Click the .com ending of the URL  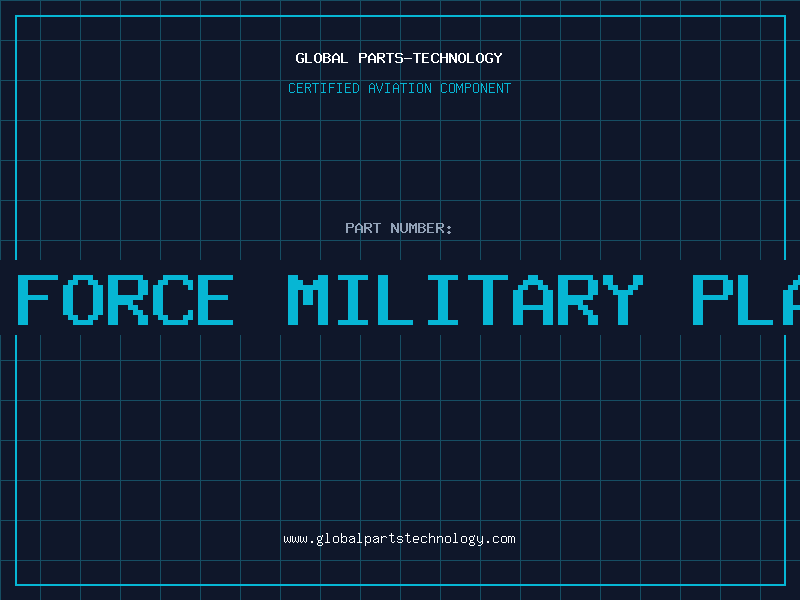(x=500, y=539)
